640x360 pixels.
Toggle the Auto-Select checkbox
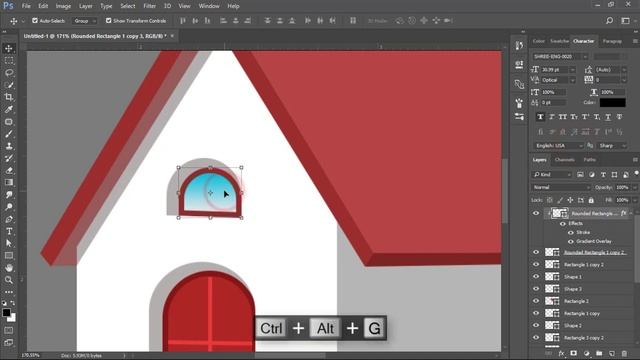point(35,20)
